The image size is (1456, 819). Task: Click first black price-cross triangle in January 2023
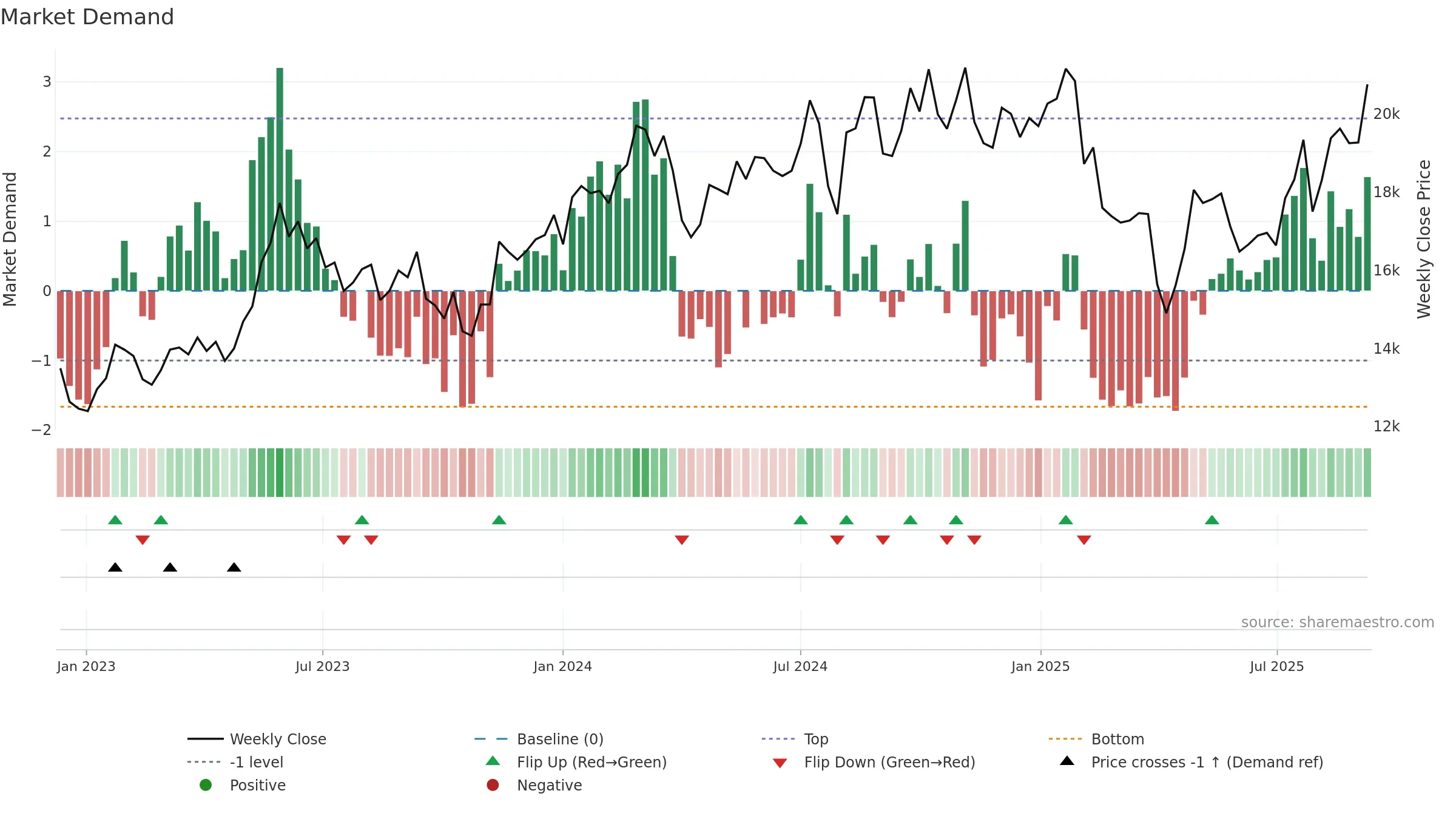pos(115,567)
